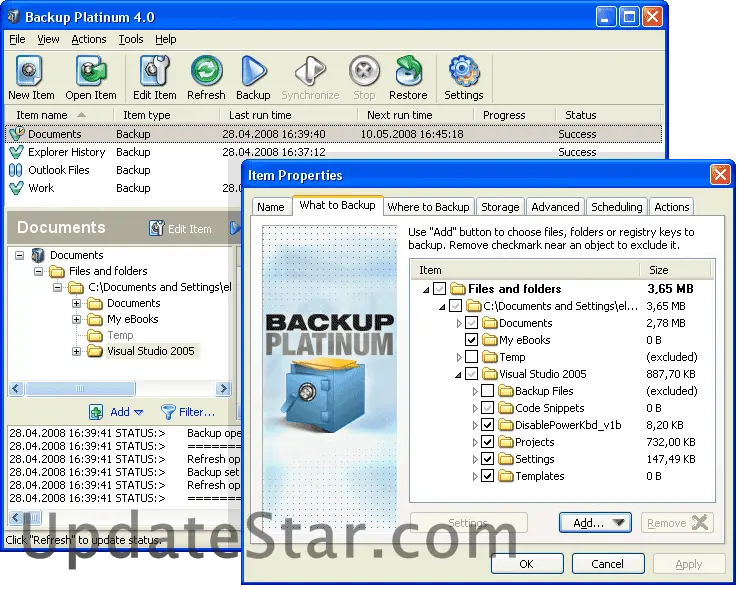Click the Cancel button

pos(607,564)
